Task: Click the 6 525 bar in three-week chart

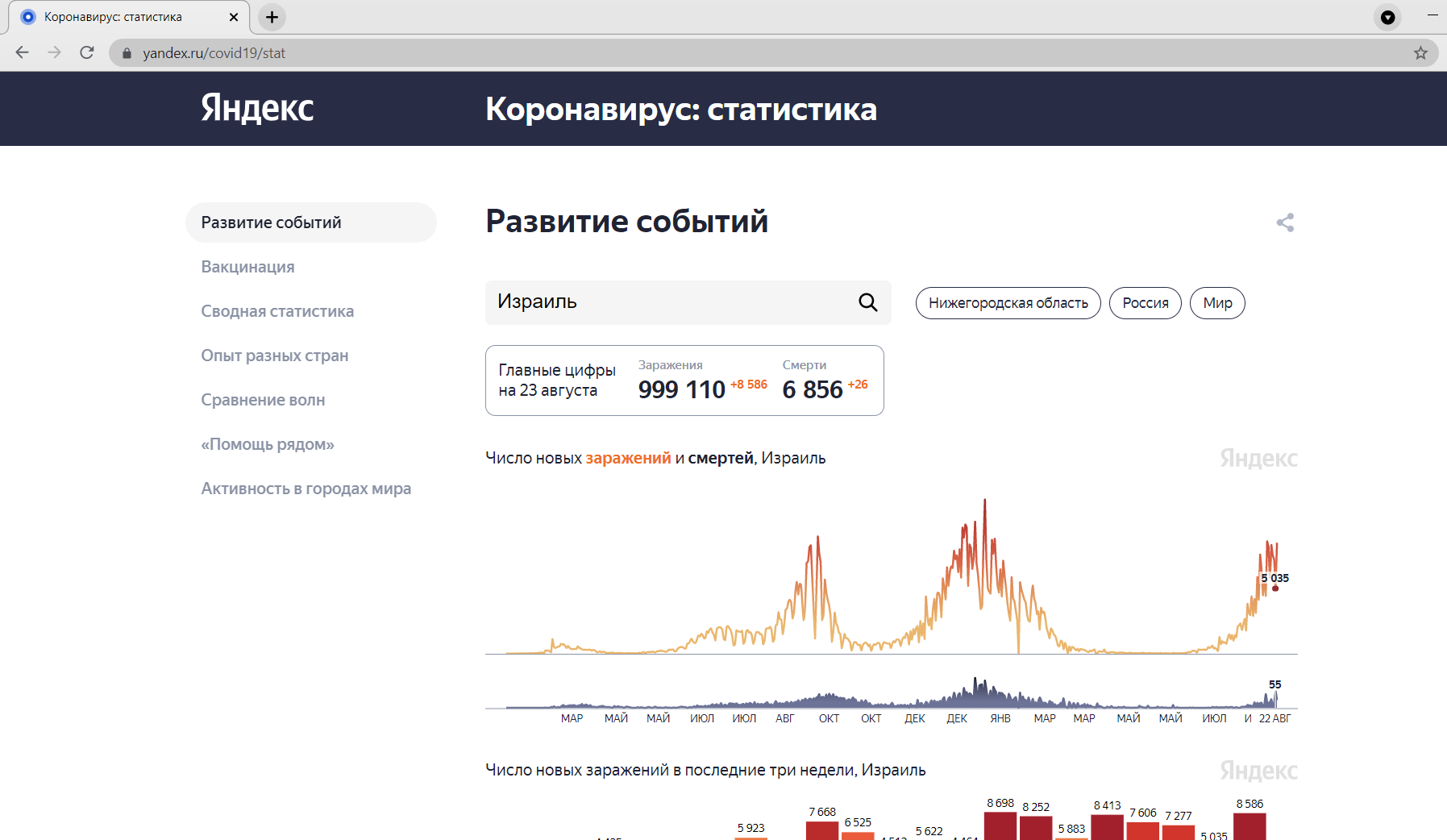Action: 858,835
